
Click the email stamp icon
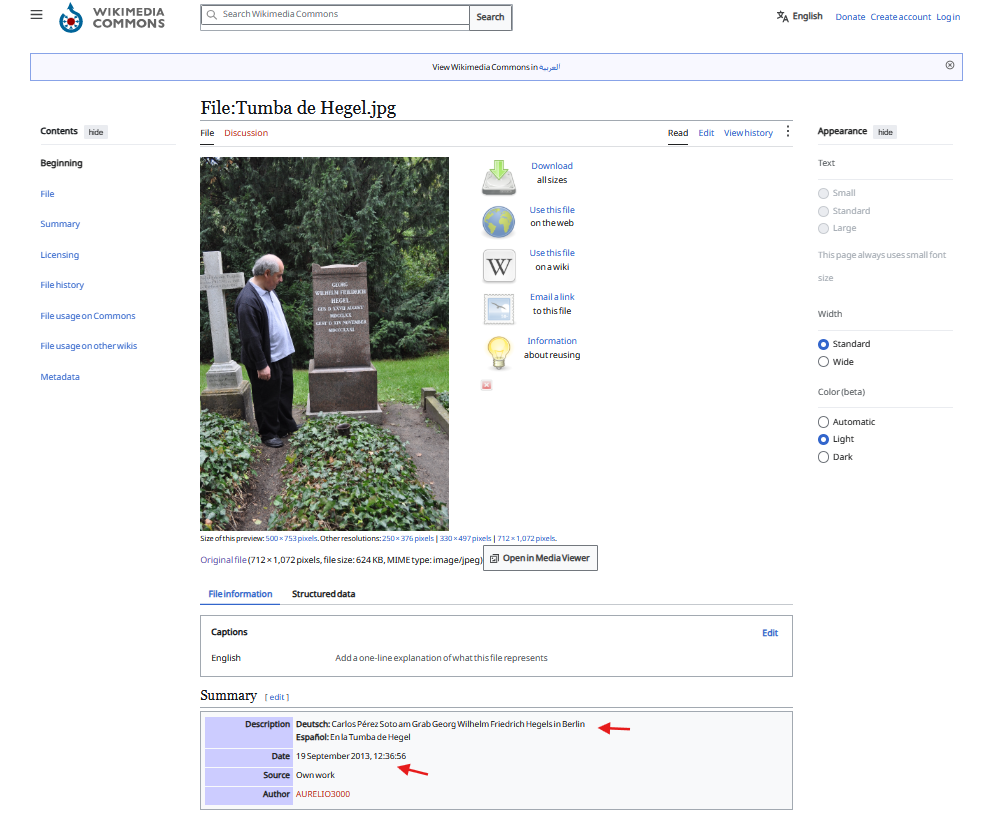(499, 309)
